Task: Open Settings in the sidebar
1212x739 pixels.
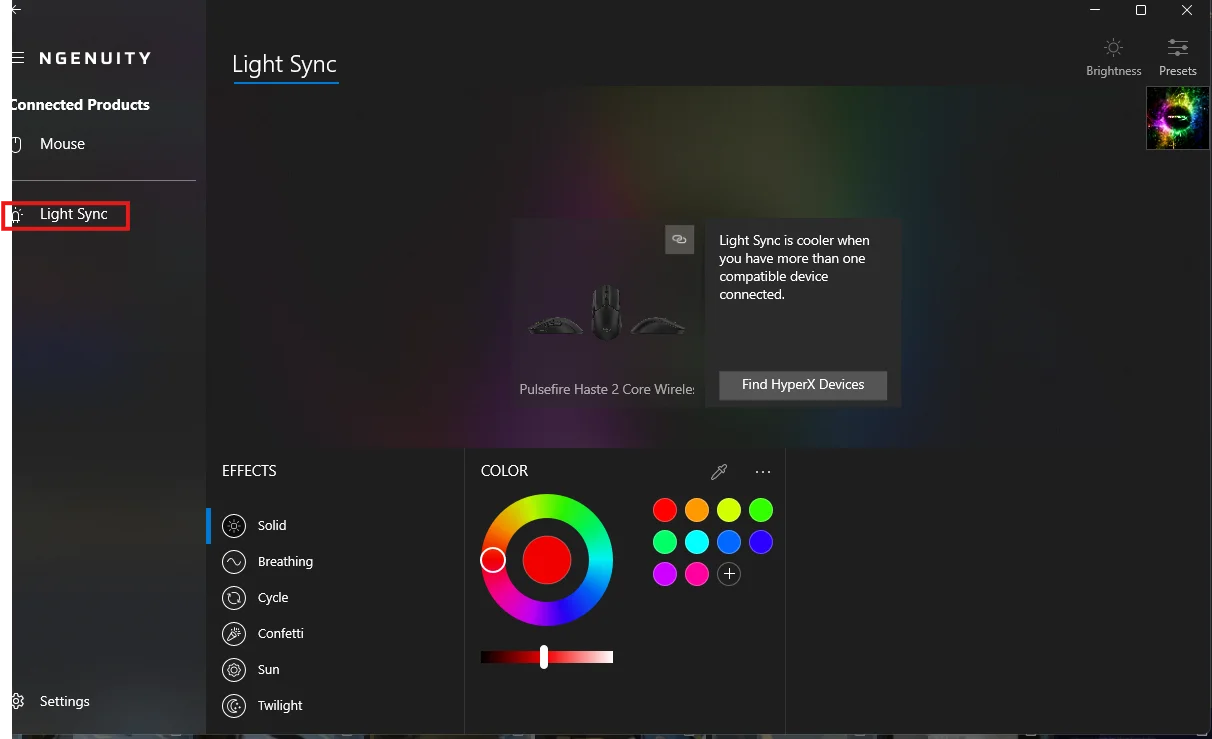Action: [65, 701]
